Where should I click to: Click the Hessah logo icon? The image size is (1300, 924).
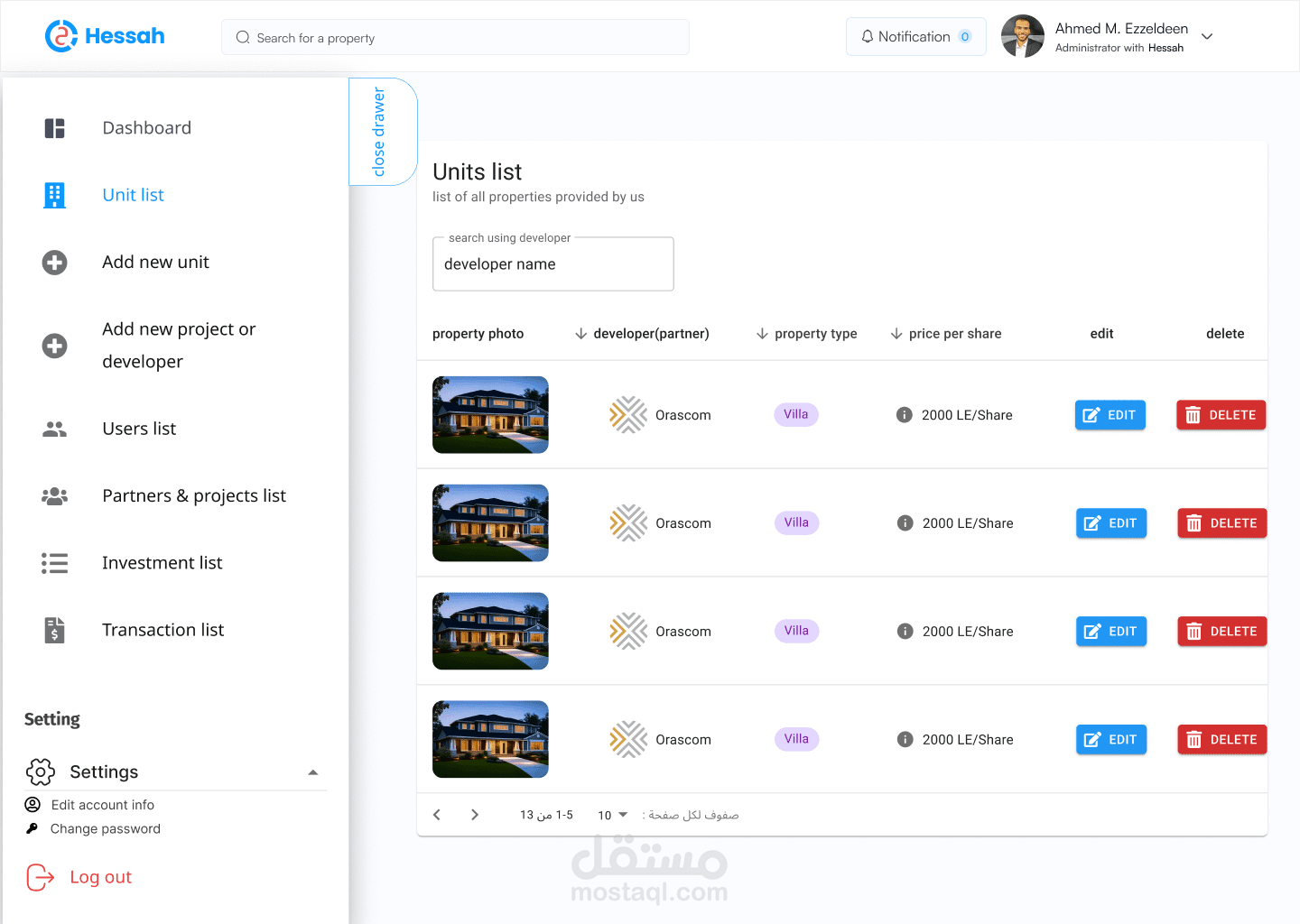coord(61,36)
